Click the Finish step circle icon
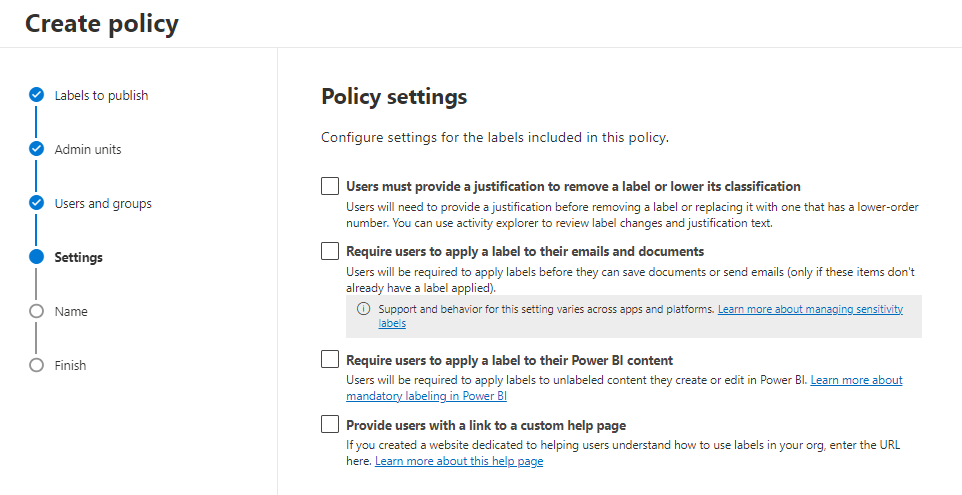 point(37,365)
